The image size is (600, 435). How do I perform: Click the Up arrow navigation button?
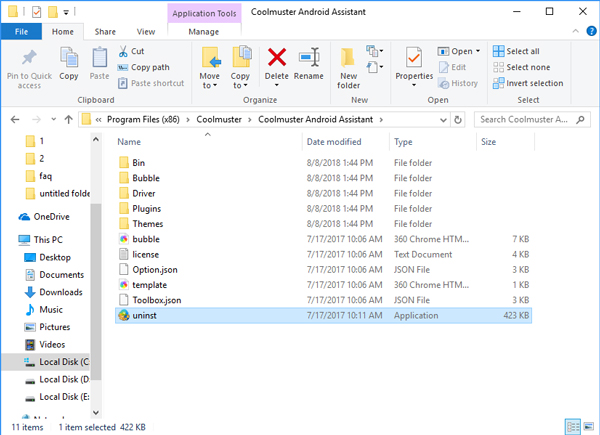66,120
